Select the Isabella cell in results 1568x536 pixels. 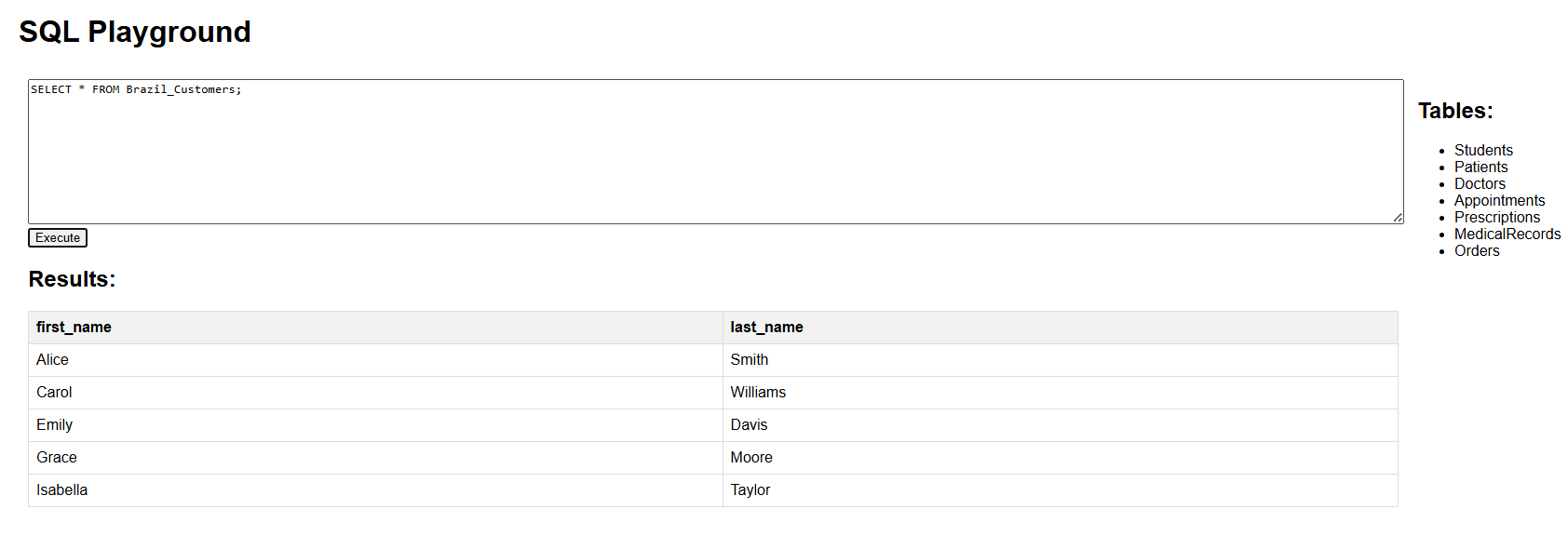pos(61,490)
